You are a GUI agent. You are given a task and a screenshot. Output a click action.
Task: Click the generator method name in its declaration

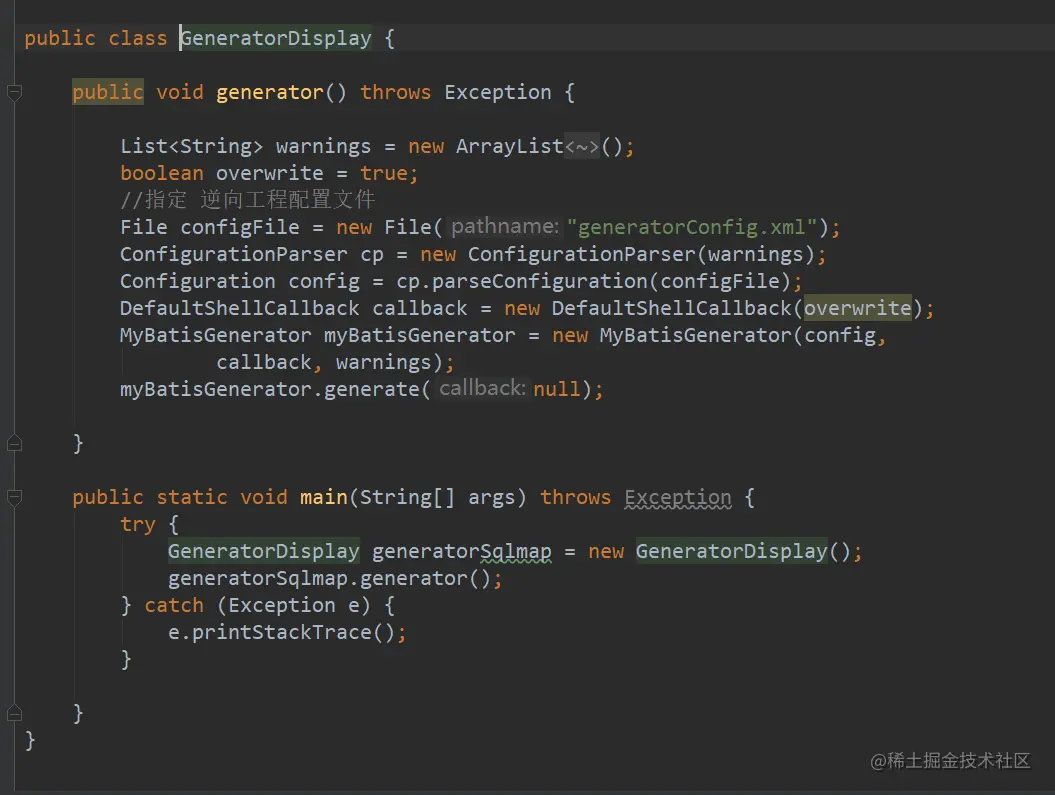pyautogui.click(x=270, y=92)
